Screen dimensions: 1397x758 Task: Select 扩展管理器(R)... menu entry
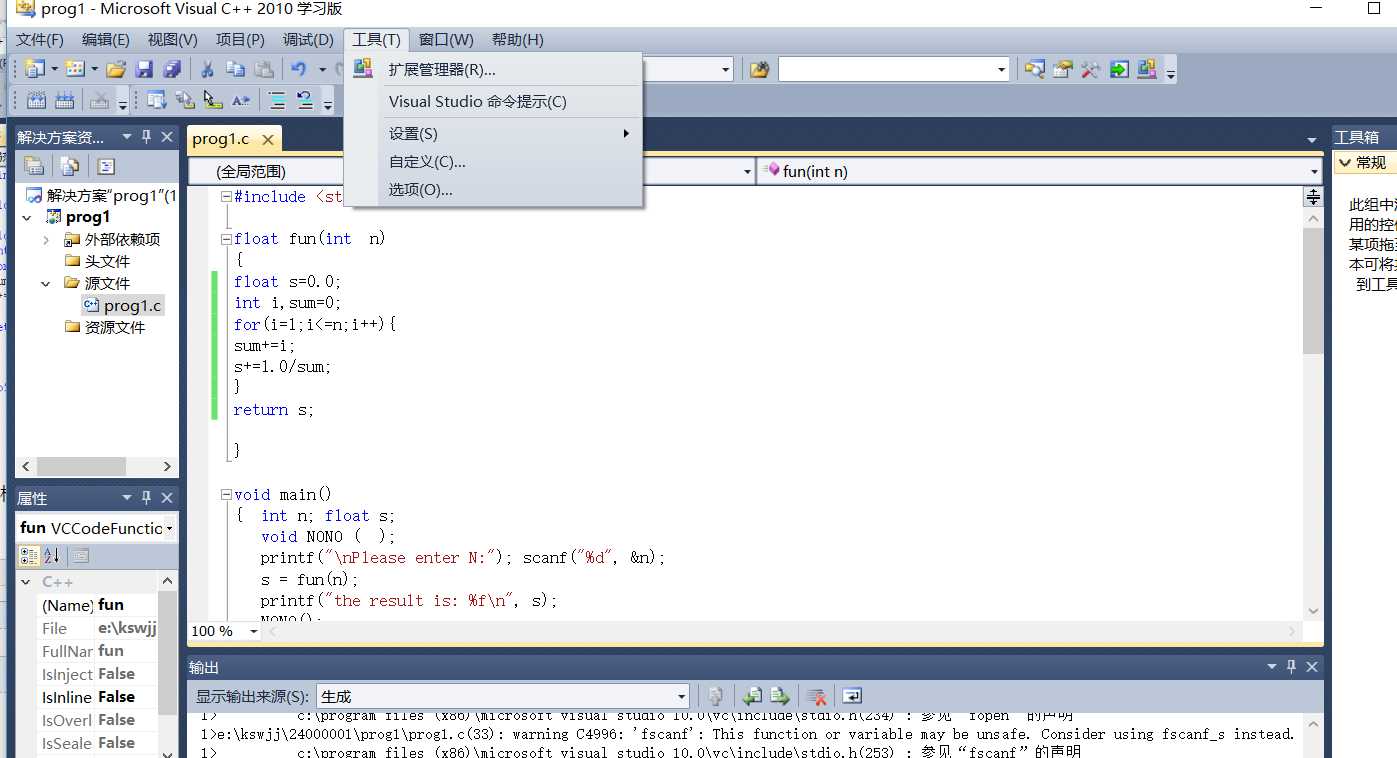coord(492,70)
